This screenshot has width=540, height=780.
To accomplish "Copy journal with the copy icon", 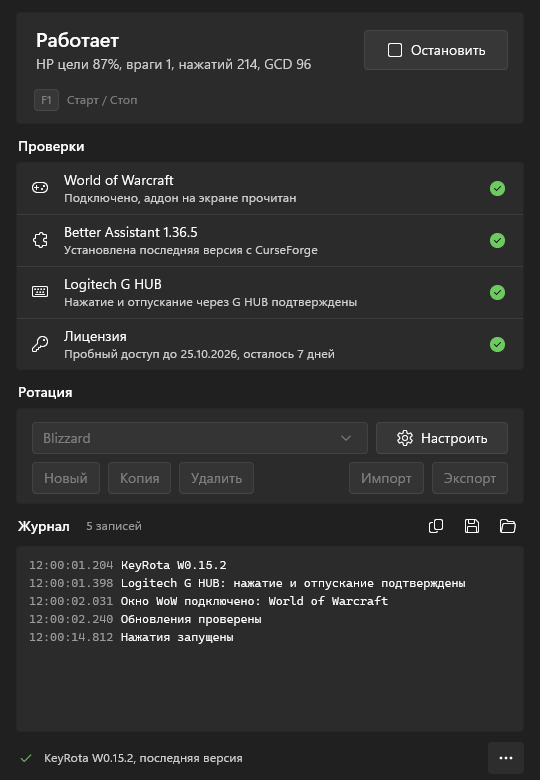I will [x=436, y=526].
